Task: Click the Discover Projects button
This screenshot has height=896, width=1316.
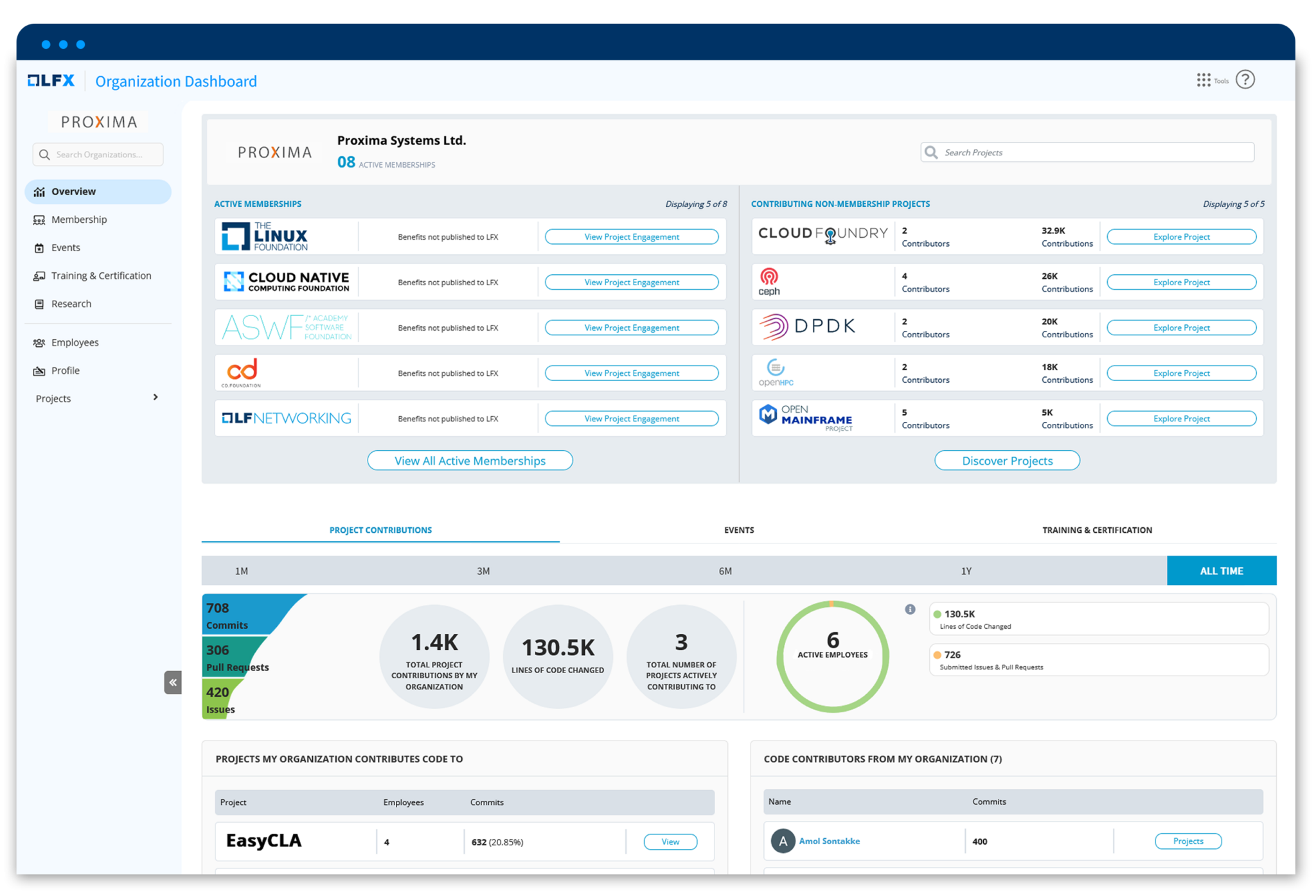Action: (x=1007, y=460)
